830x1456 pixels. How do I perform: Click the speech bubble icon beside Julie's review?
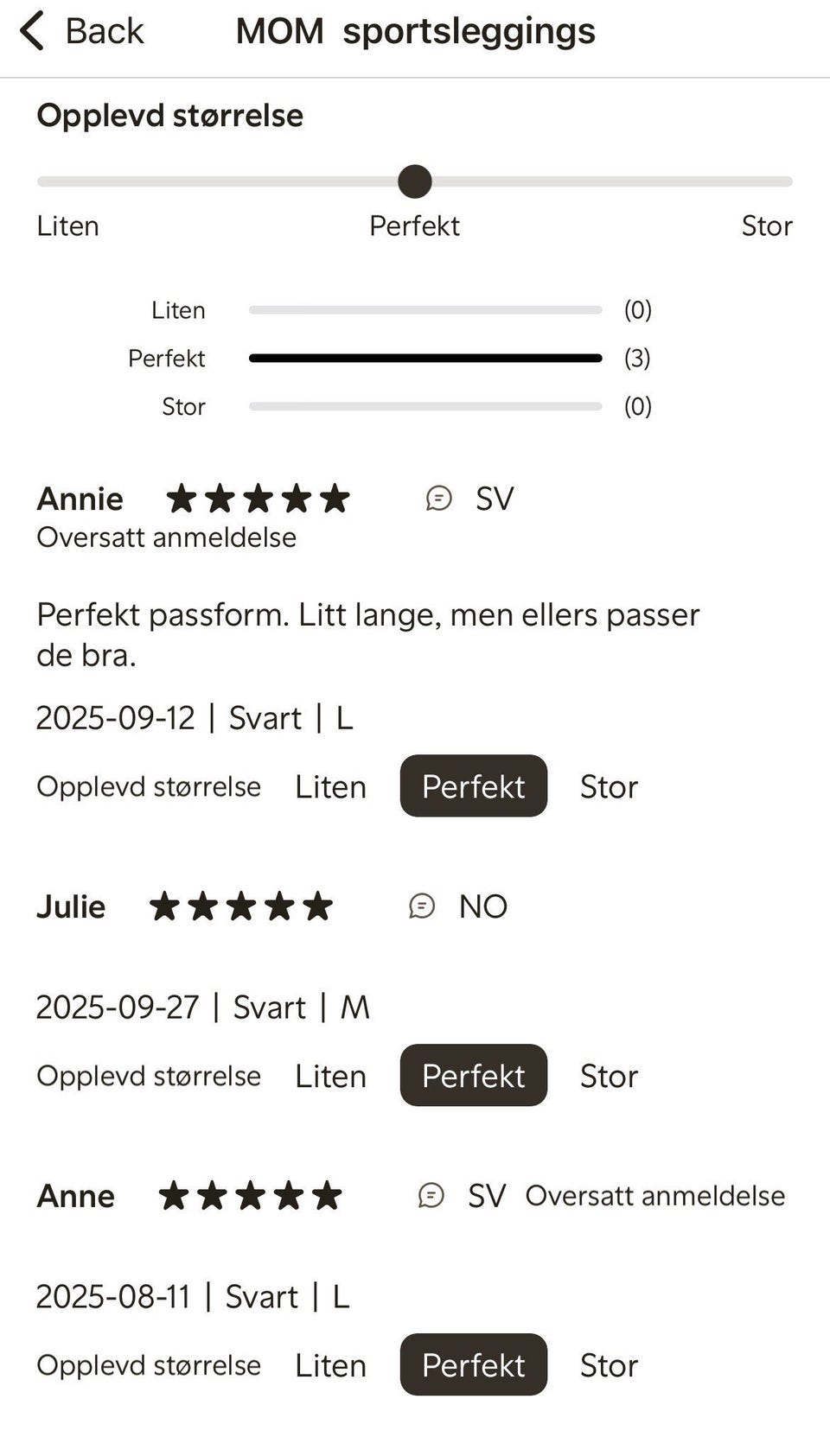click(422, 906)
